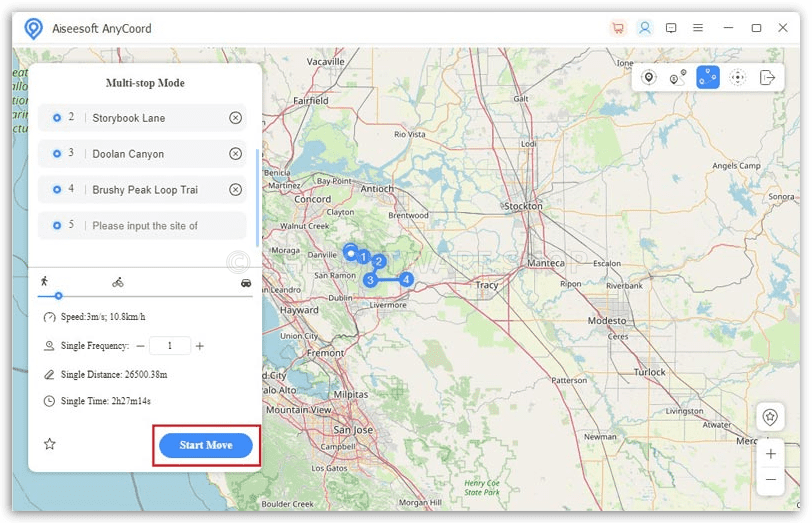Open the hamburger menu in title bar
Image resolution: width=812 pixels, height=523 pixels.
(698, 28)
